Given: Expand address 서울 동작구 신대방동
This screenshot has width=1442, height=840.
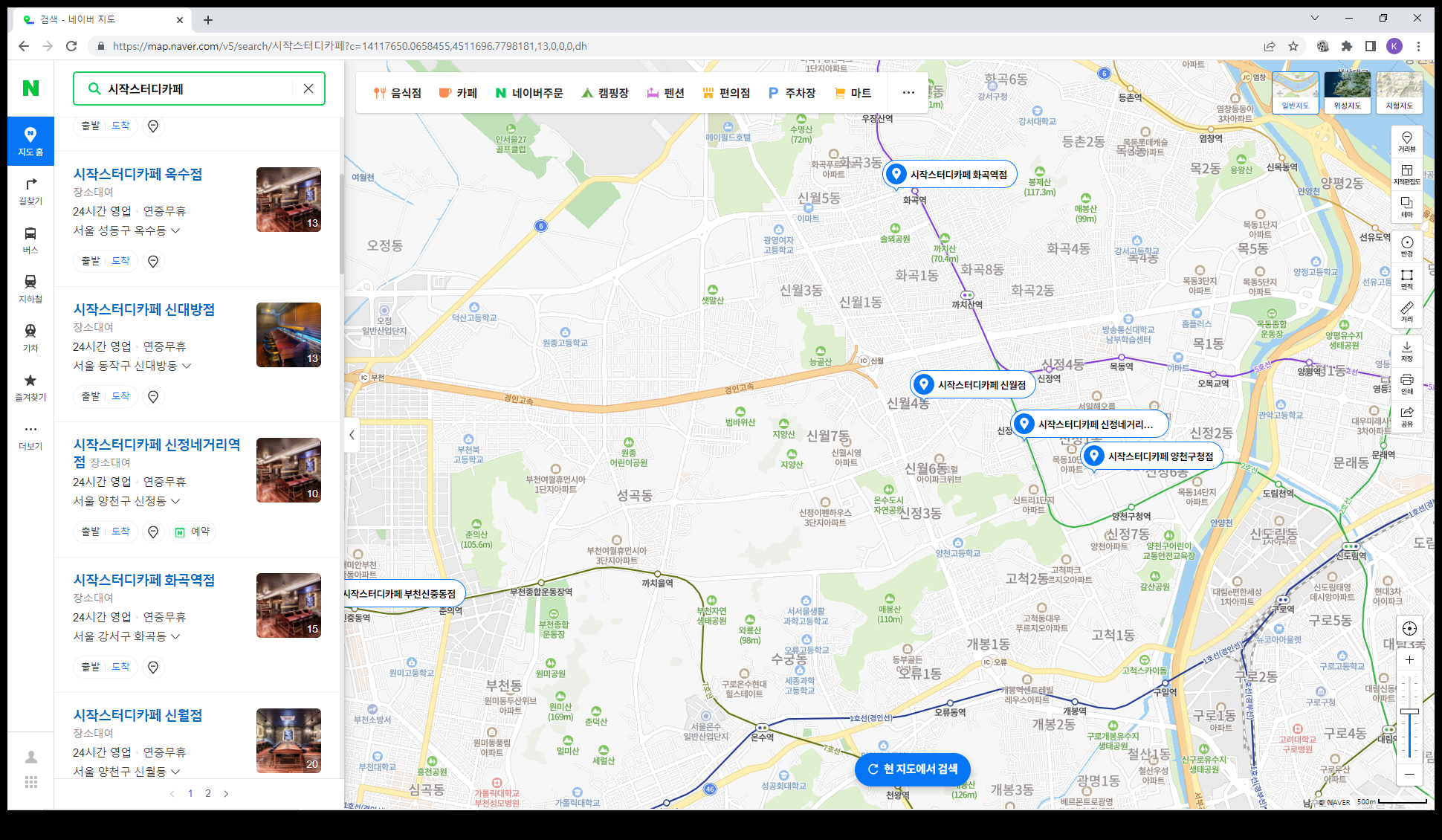Looking at the screenshot, I should pos(132,366).
